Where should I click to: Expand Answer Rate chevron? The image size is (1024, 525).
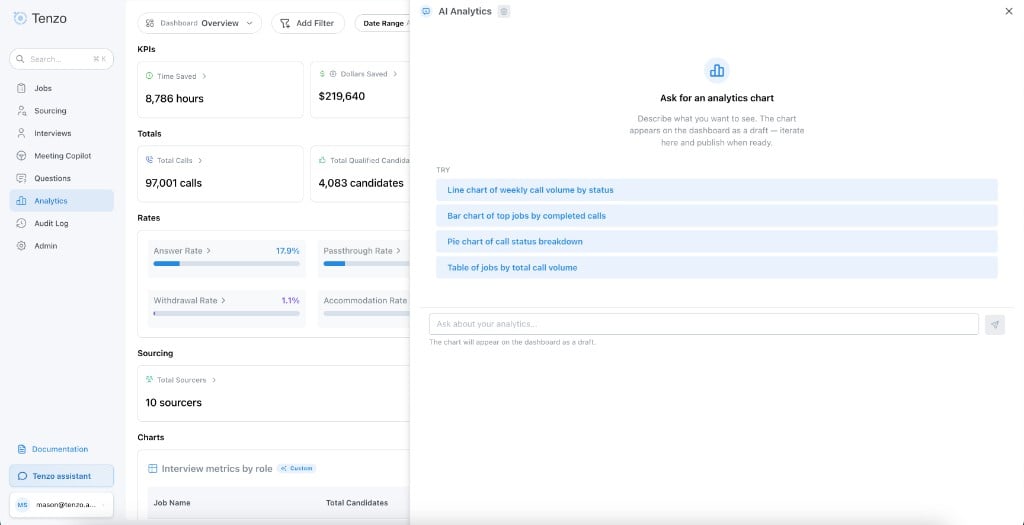pyautogui.click(x=208, y=251)
